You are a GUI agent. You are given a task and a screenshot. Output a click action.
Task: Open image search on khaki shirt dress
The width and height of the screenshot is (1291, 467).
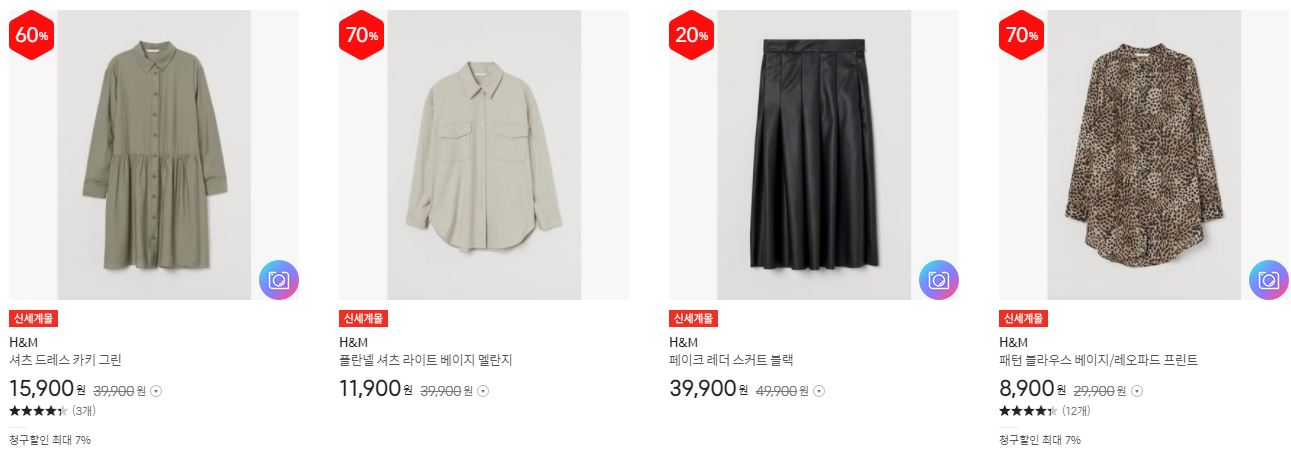[279, 280]
